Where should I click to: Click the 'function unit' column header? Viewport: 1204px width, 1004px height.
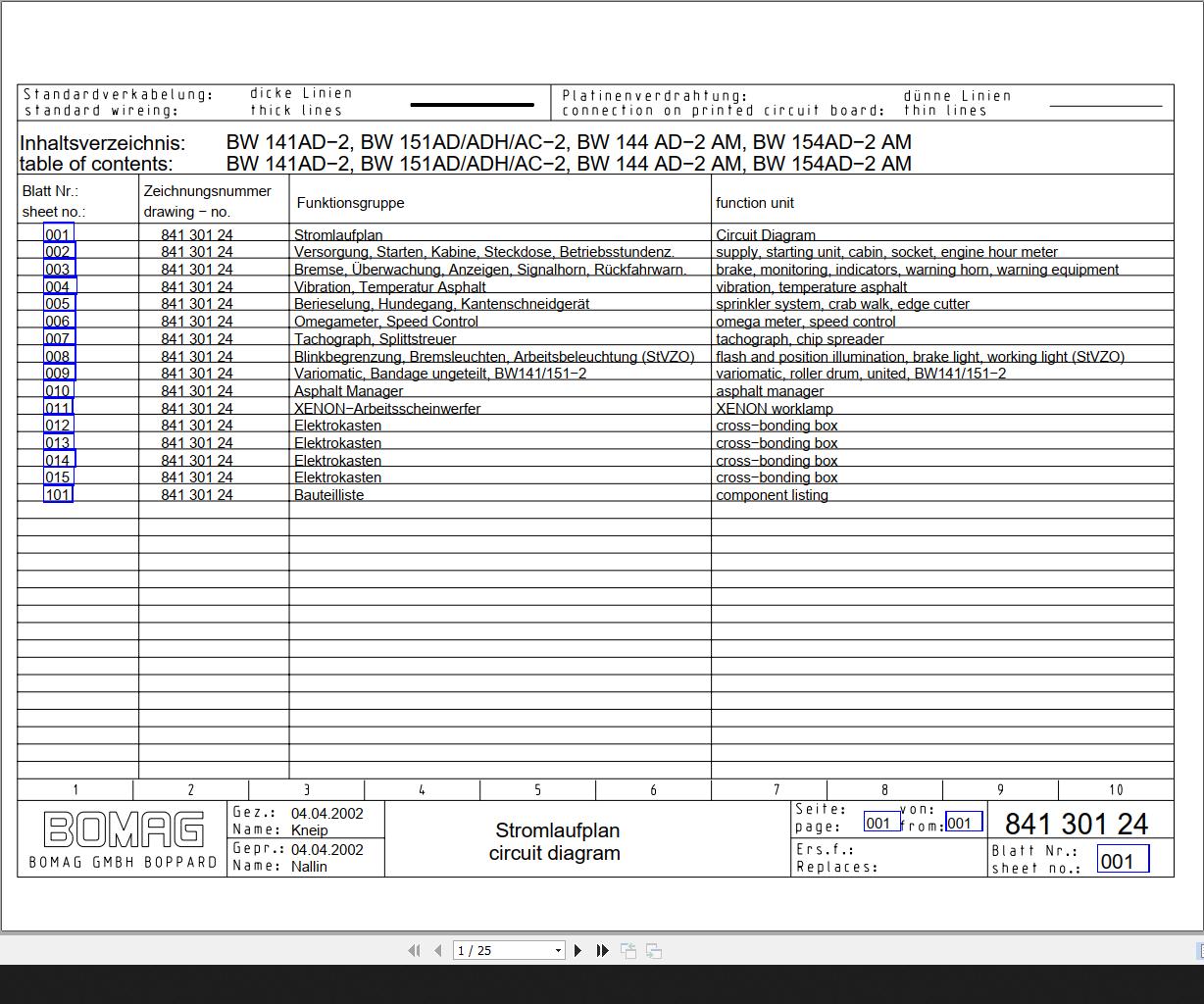coord(755,203)
